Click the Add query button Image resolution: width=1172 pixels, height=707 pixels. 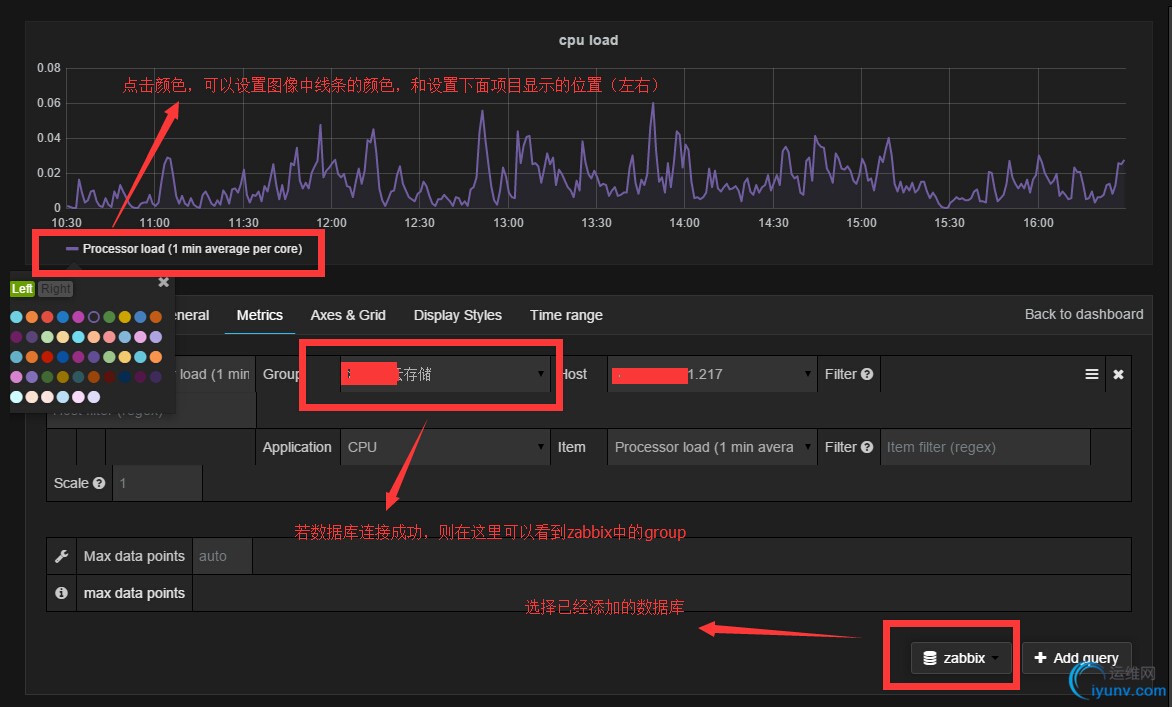(1076, 658)
